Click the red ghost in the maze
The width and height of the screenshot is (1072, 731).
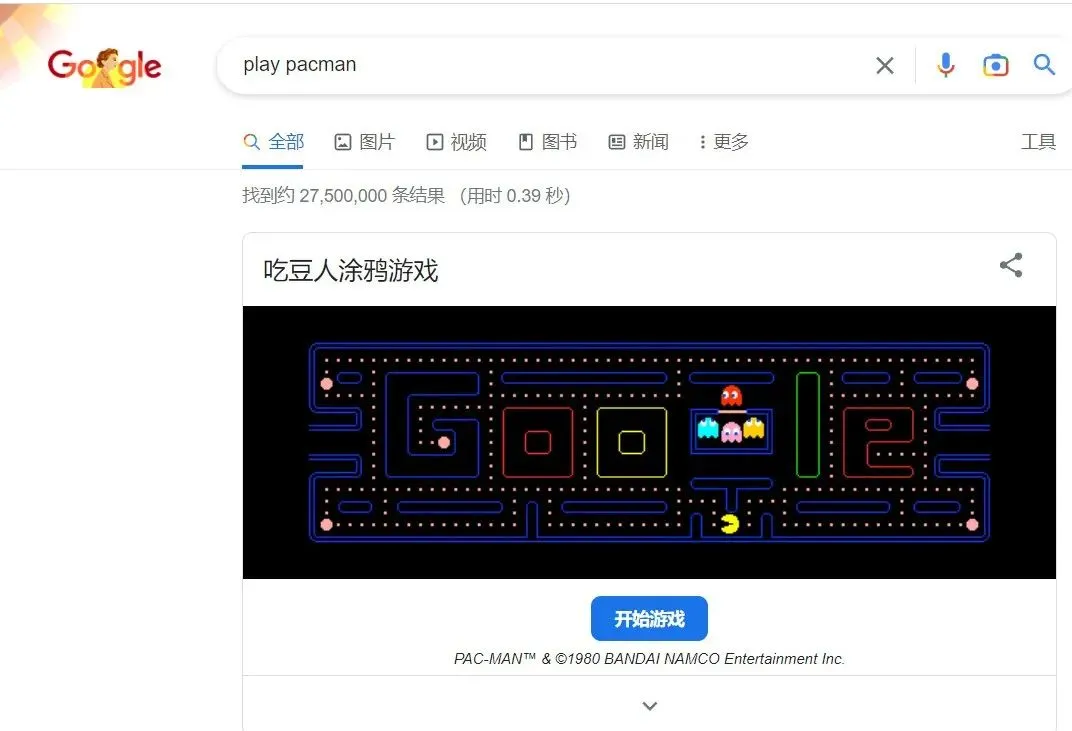(x=731, y=396)
